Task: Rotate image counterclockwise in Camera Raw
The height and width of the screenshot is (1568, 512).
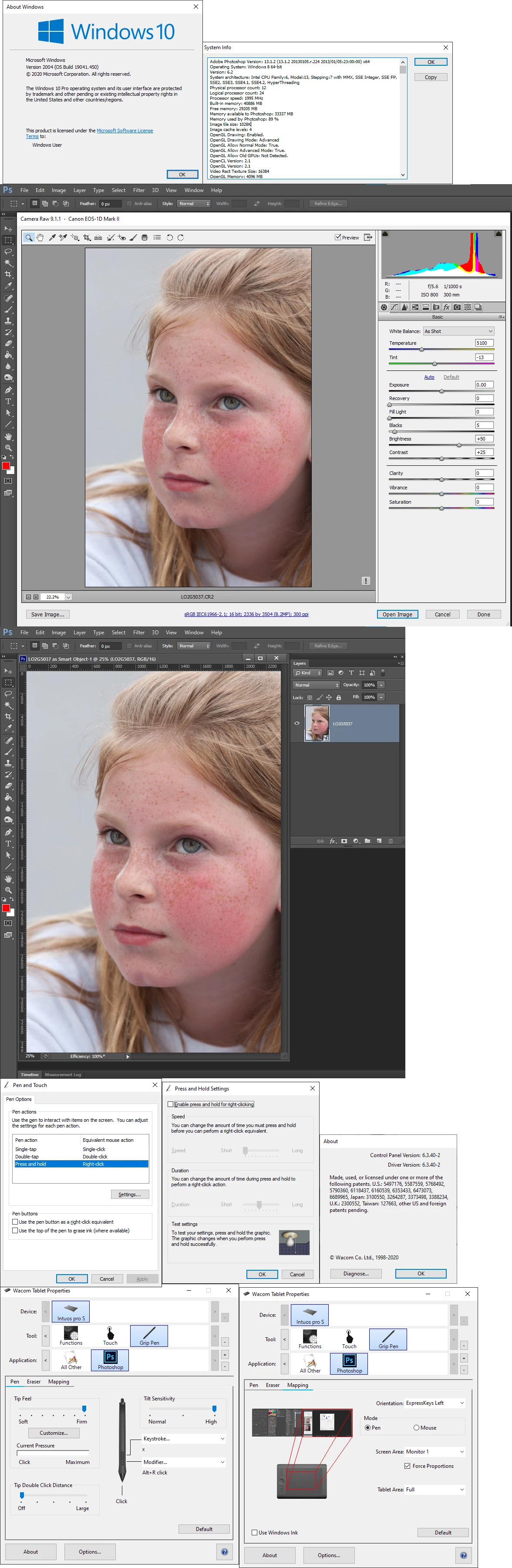Action: point(169,237)
